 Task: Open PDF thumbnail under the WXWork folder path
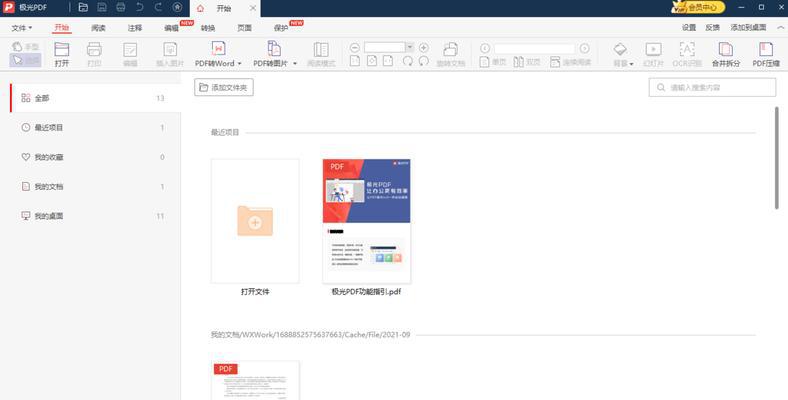(255, 380)
